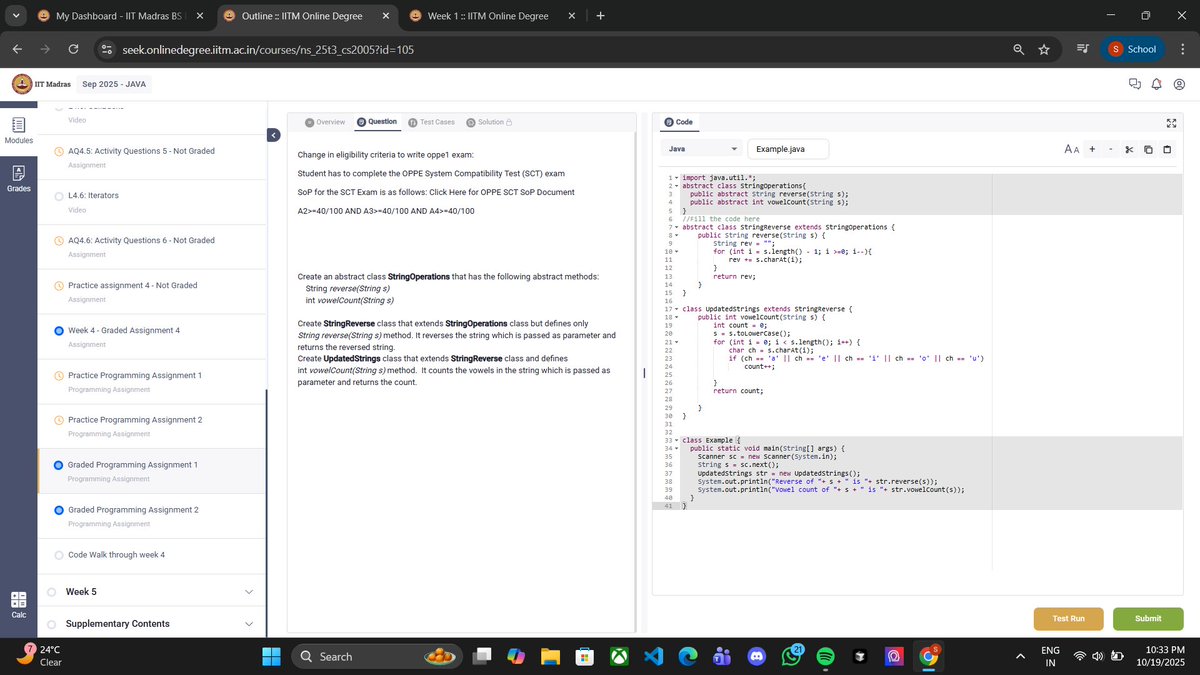Increase editor font with plus icon
Viewport: 1200px width, 675px height.
(x=1092, y=149)
